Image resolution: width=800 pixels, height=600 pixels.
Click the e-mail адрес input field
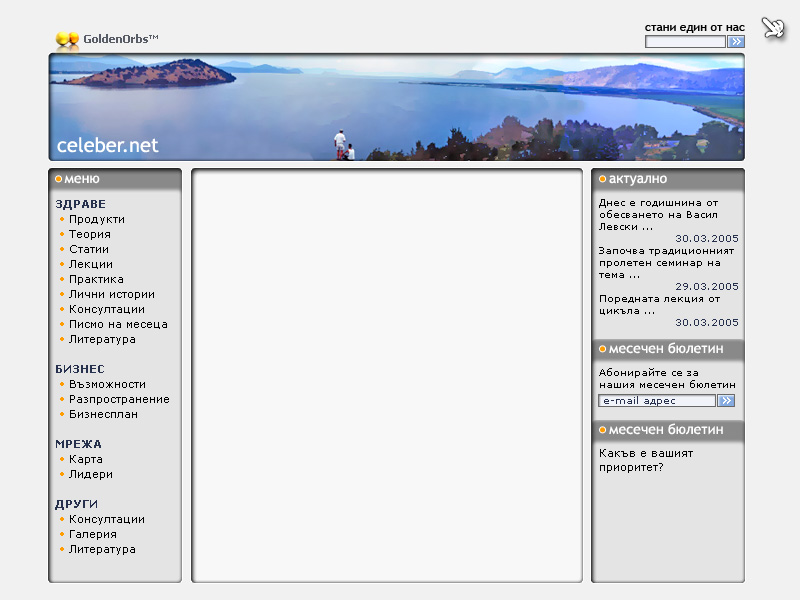[656, 400]
